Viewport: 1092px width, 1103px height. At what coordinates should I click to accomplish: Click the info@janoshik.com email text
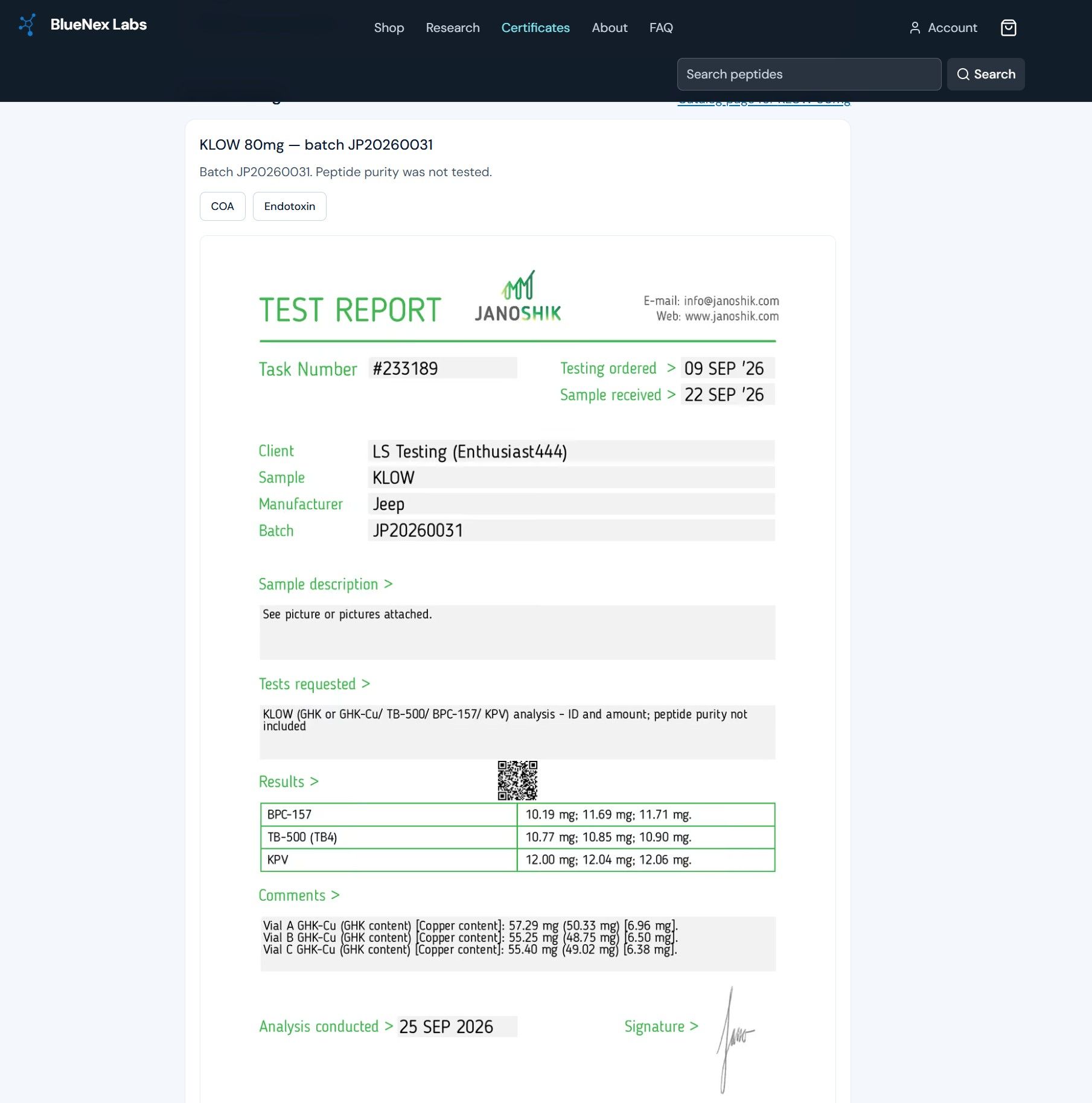[x=731, y=300]
